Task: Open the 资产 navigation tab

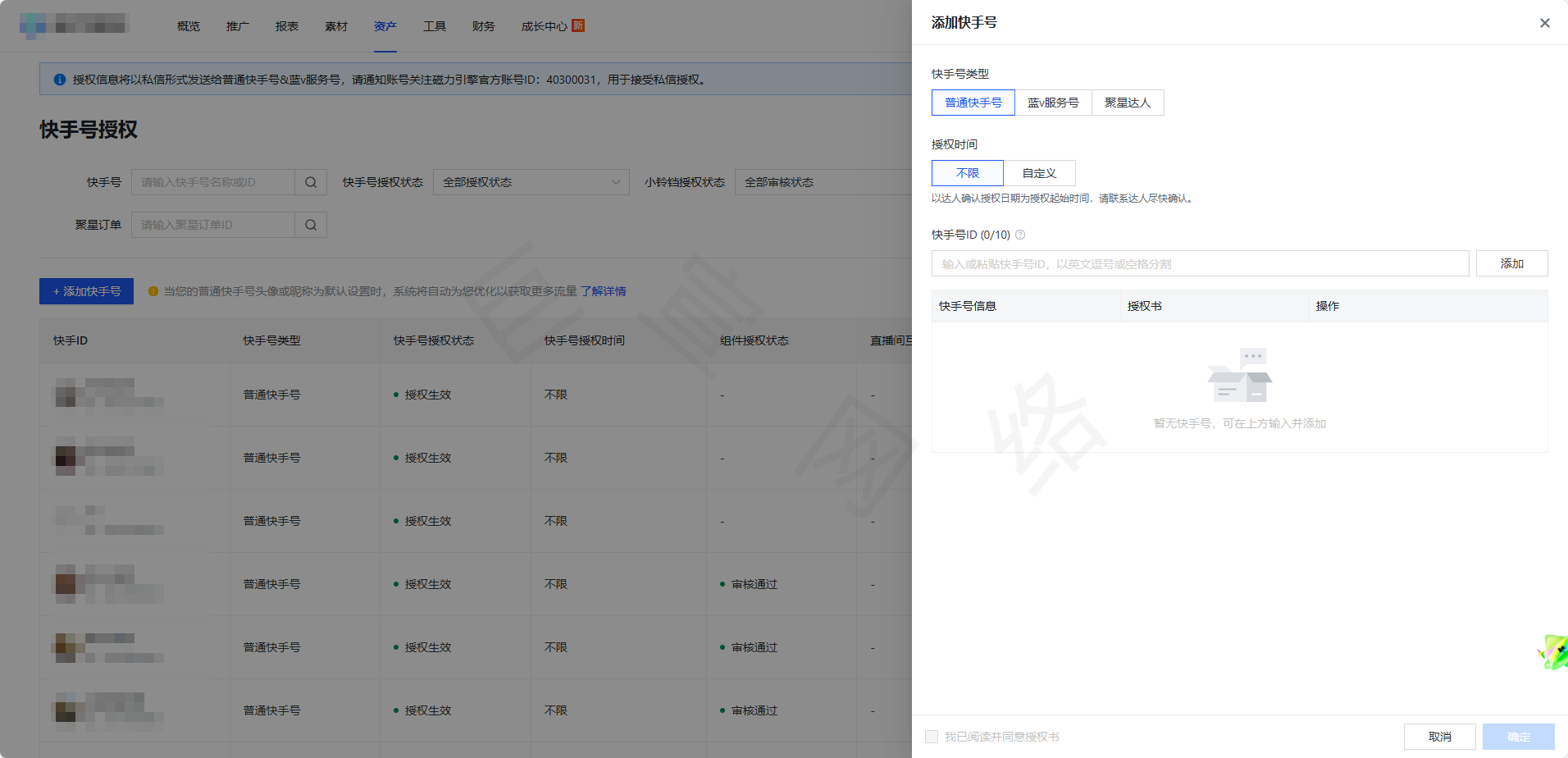Action: point(385,26)
